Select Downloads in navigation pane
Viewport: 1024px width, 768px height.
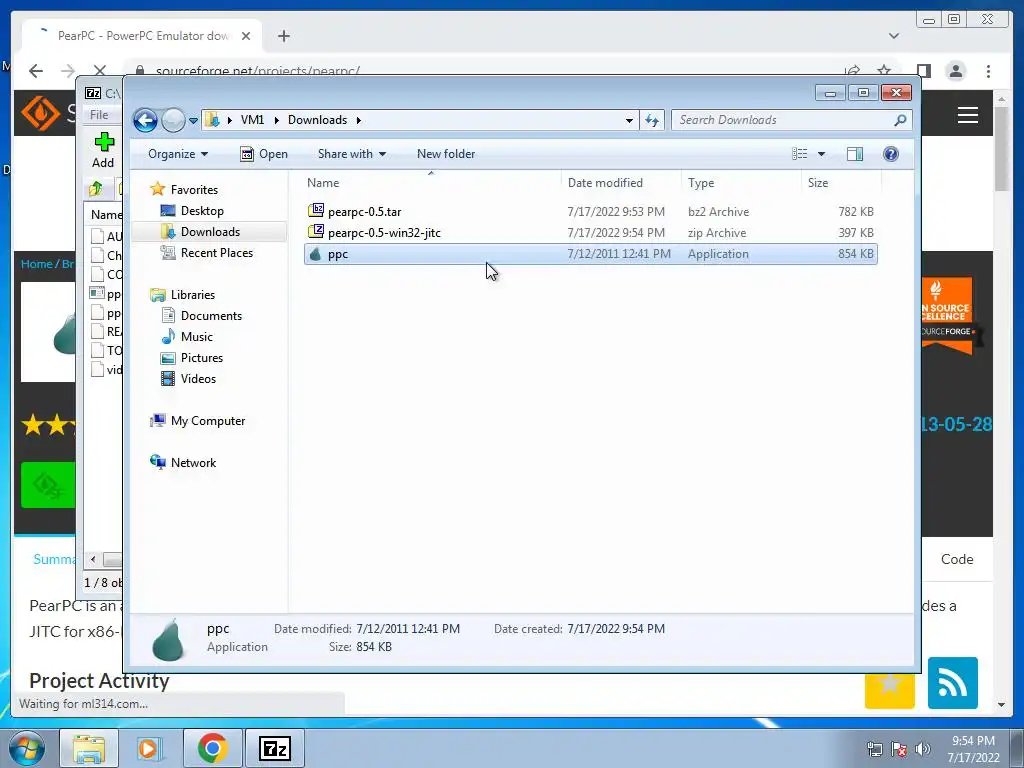(x=210, y=232)
